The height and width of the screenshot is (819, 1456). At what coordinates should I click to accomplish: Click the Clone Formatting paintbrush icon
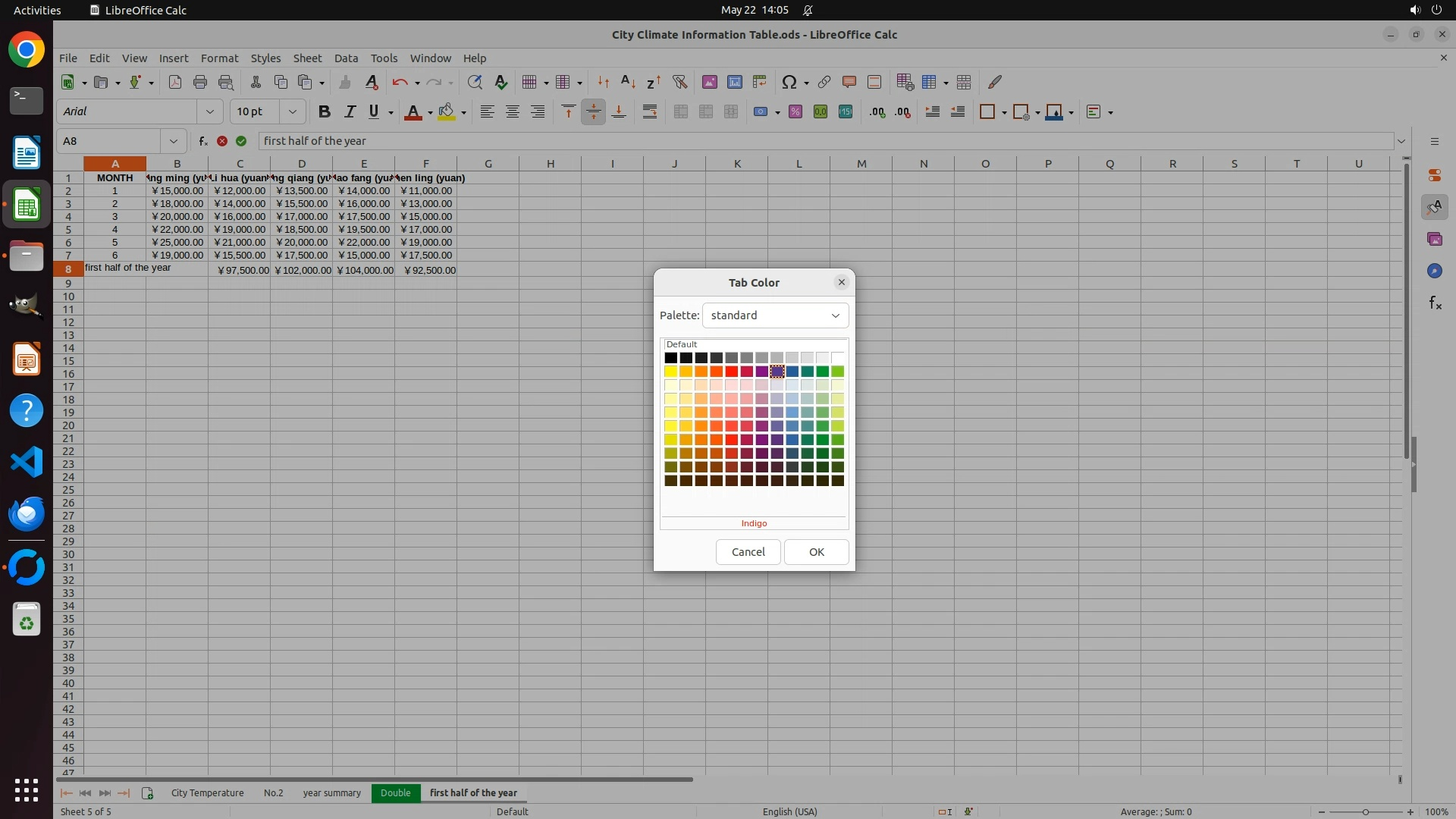pos(345,82)
